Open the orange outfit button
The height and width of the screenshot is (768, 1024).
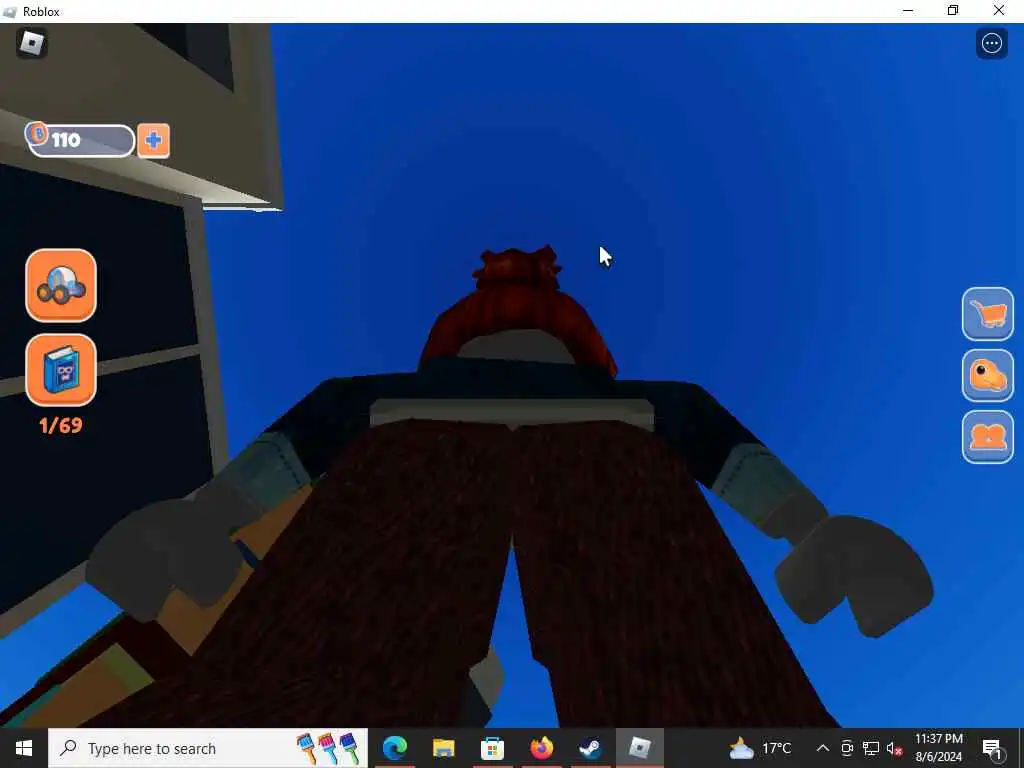[x=987, y=437]
